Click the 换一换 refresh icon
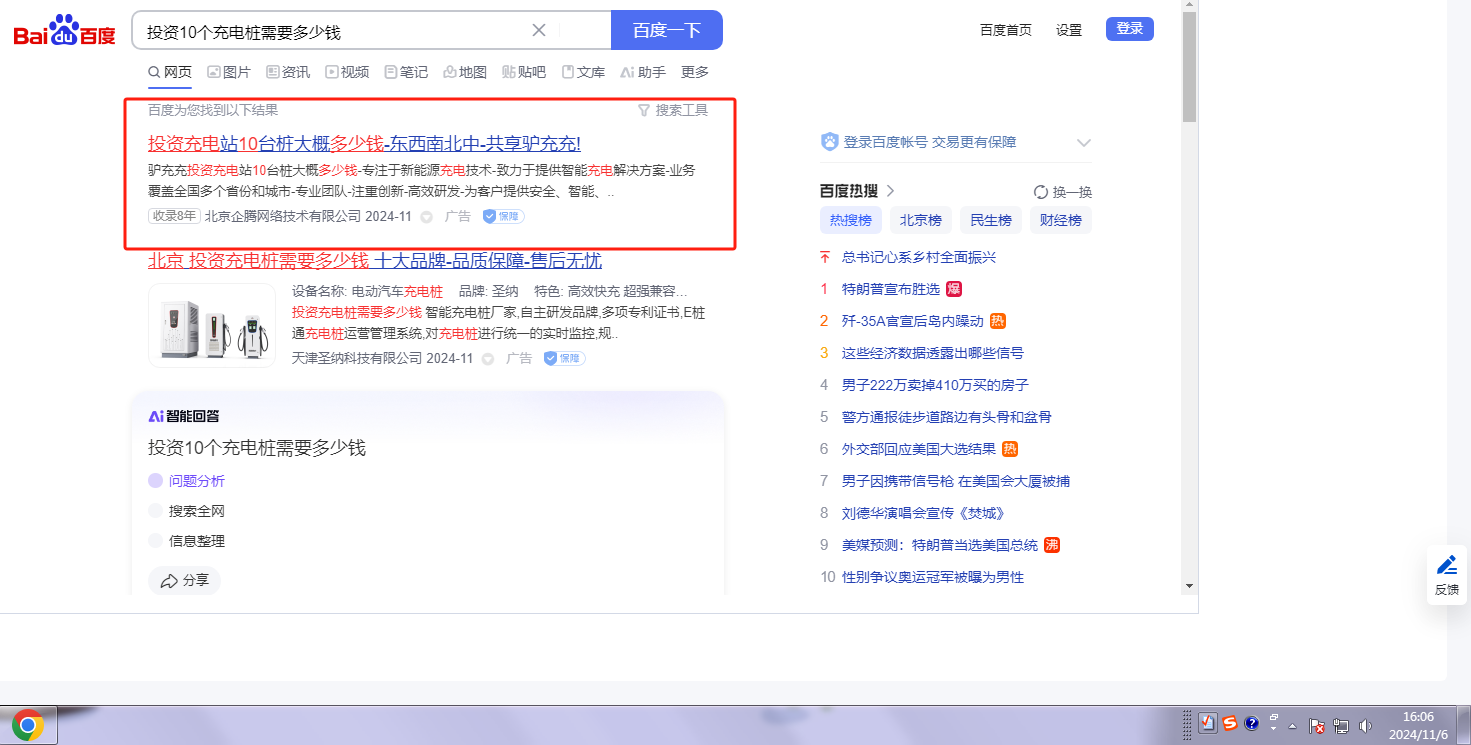Screen dimensions: 1471x745 pyautogui.click(x=1040, y=192)
